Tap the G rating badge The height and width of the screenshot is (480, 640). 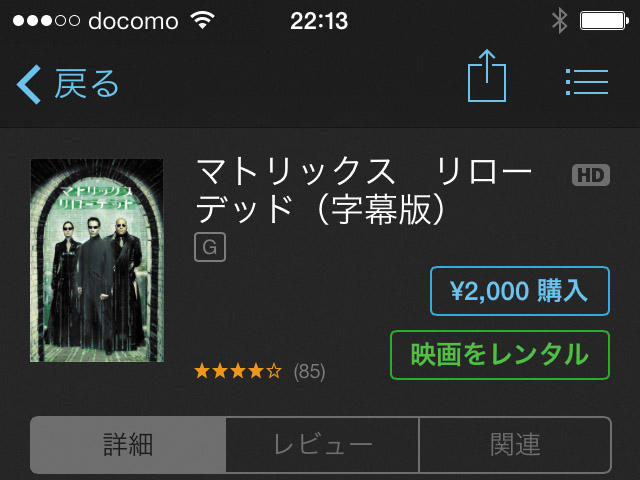(x=210, y=247)
